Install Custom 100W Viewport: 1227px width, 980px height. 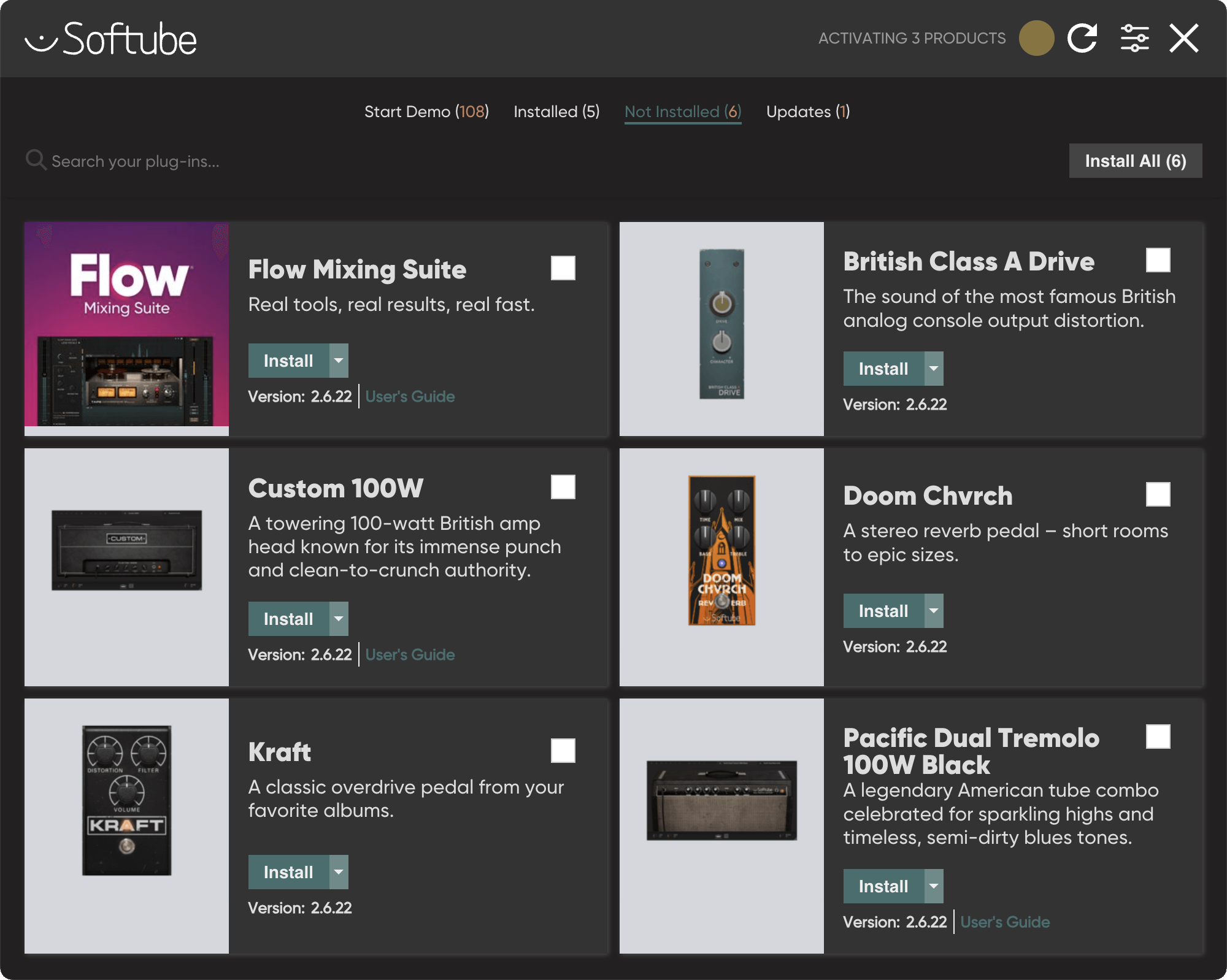[288, 619]
